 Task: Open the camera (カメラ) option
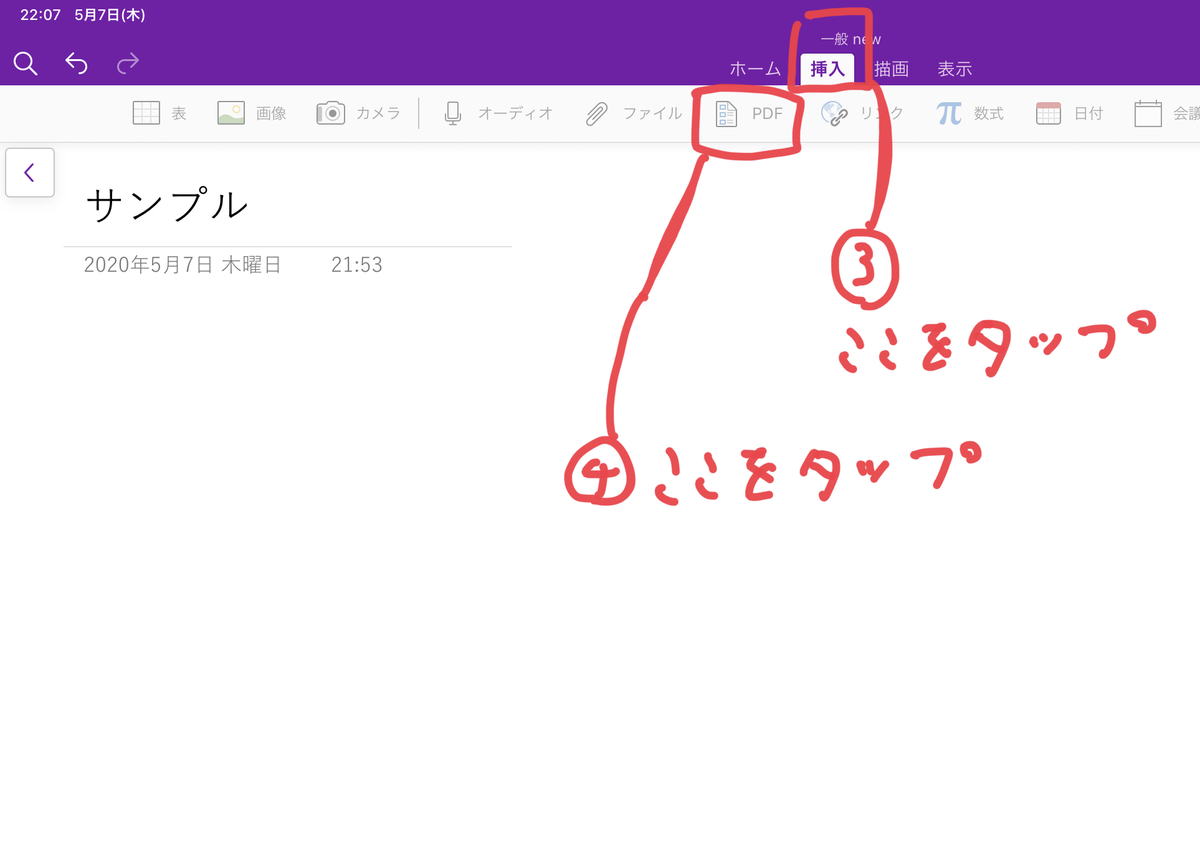[x=358, y=113]
